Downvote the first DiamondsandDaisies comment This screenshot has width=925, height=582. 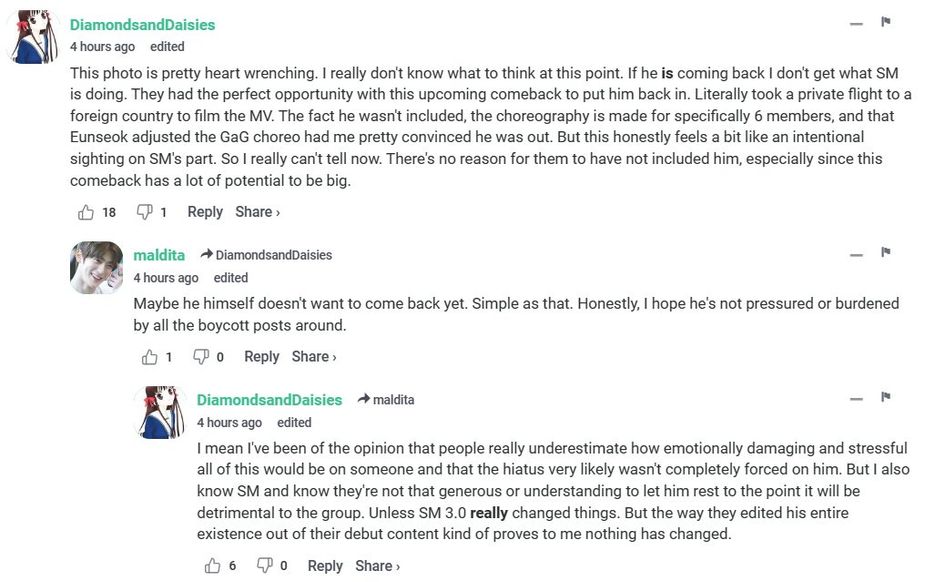tap(144, 212)
